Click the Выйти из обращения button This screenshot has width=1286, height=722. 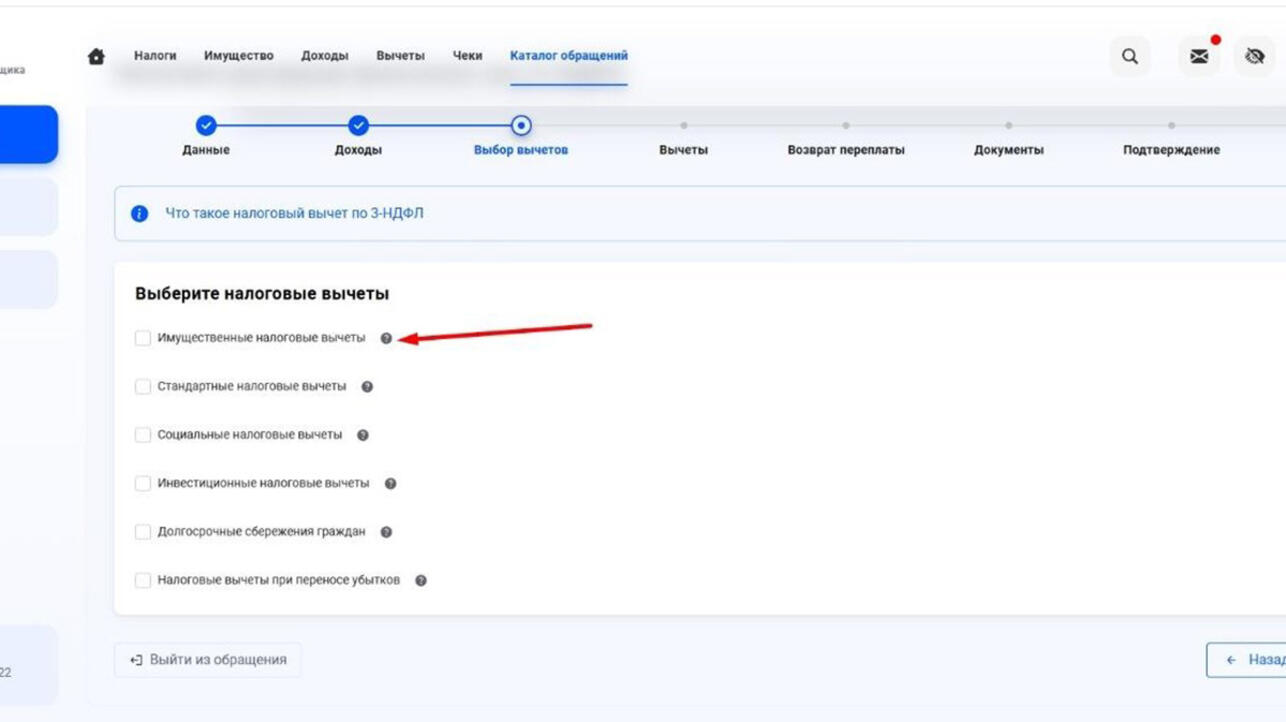[x=208, y=660]
